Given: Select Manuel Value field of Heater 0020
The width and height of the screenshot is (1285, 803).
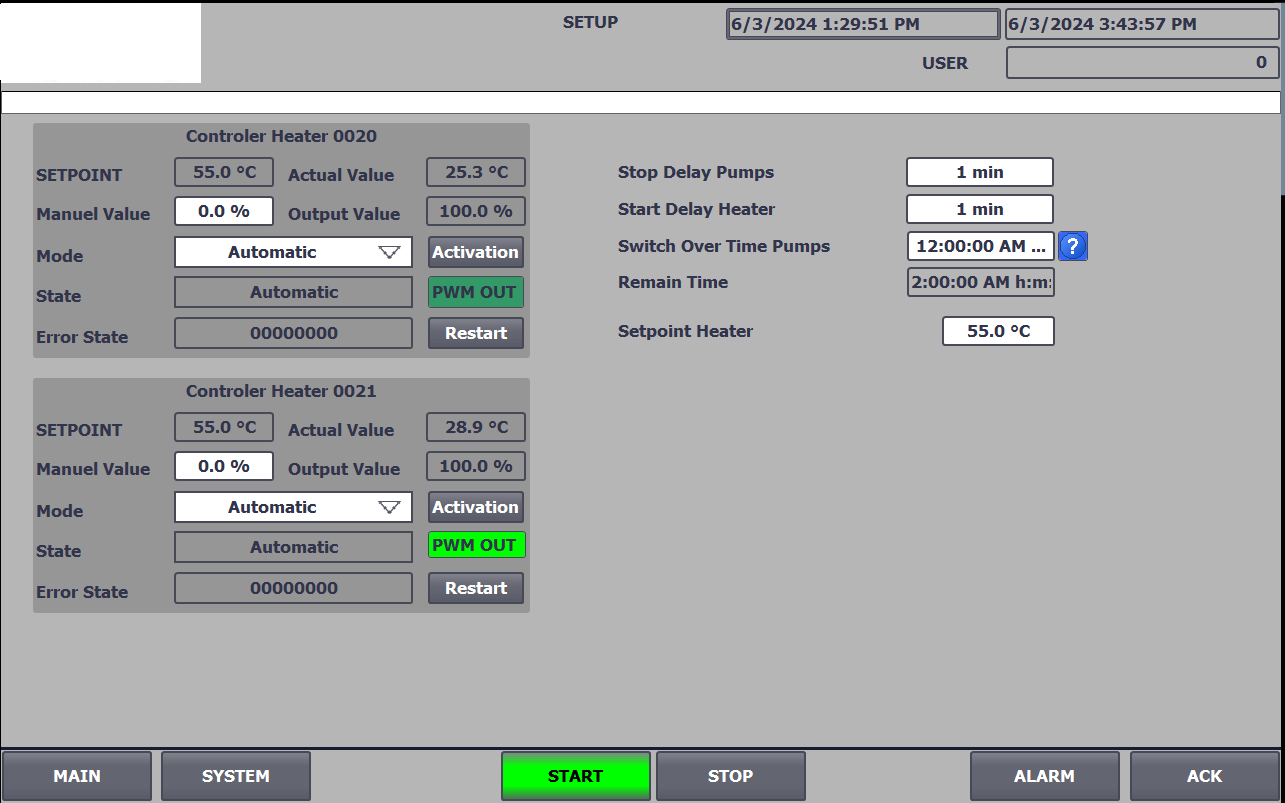Looking at the screenshot, I should pos(224,211).
